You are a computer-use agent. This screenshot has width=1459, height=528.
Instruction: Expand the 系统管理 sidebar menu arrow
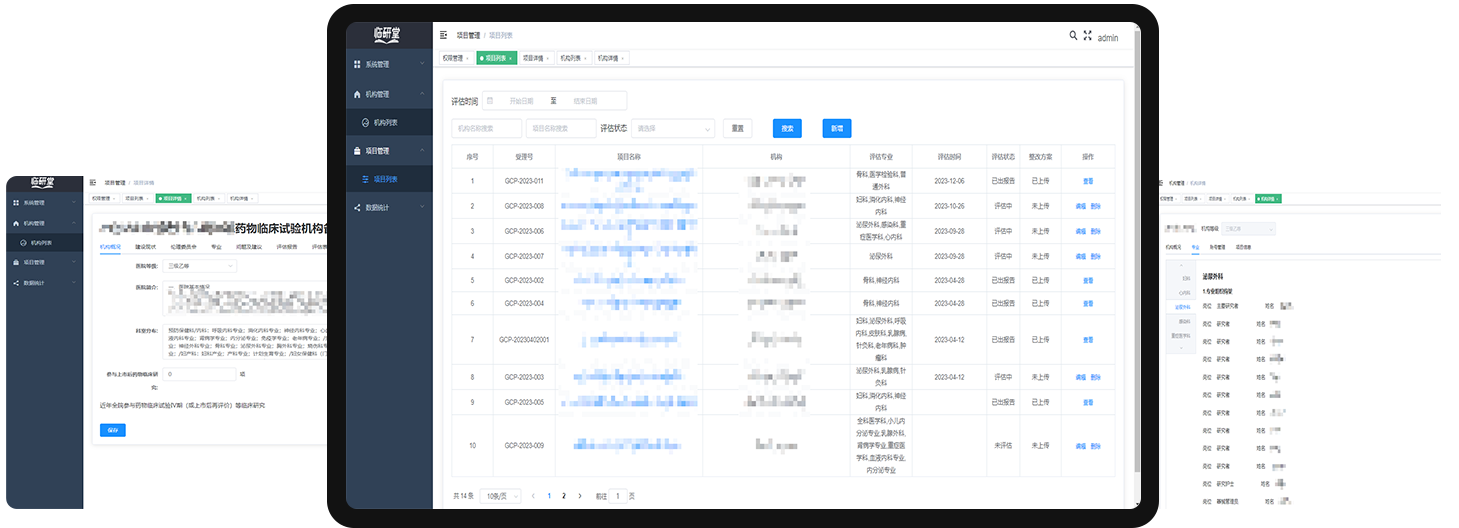point(423,64)
